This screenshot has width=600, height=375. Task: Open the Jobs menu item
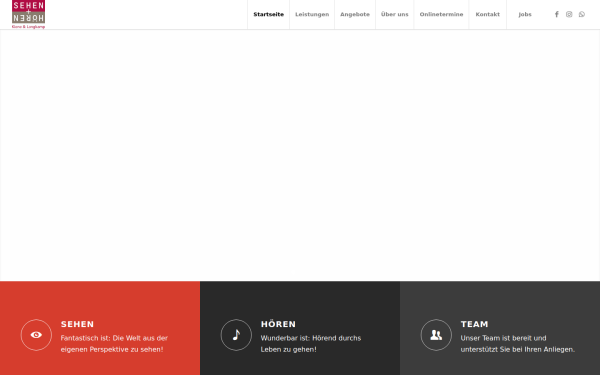[x=525, y=14]
